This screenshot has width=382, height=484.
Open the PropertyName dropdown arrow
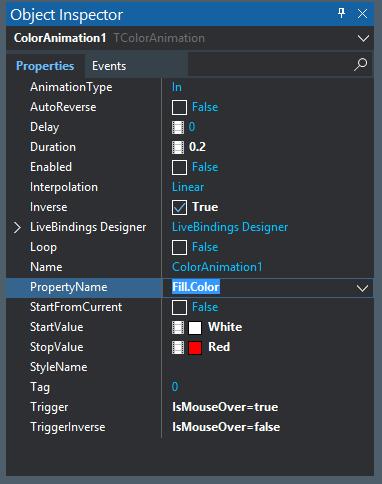[x=362, y=288]
